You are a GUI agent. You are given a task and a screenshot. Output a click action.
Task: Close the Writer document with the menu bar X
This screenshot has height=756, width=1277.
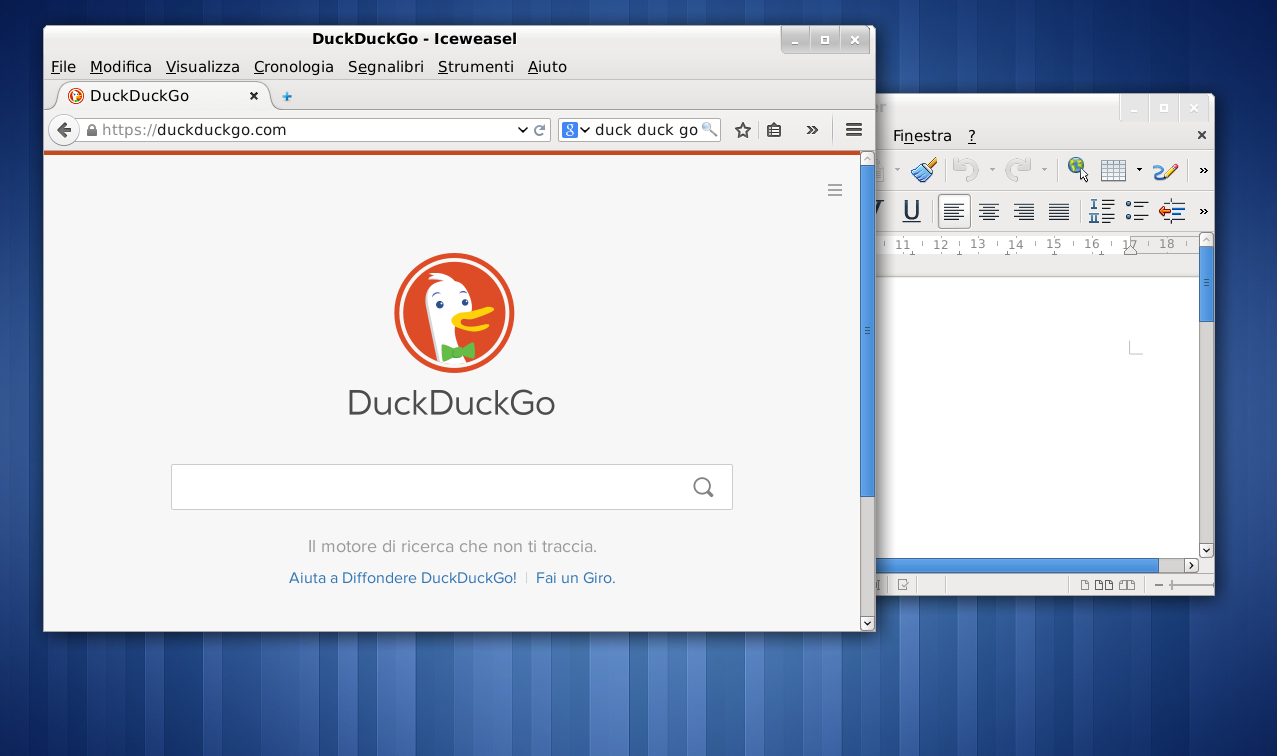pos(1201,135)
